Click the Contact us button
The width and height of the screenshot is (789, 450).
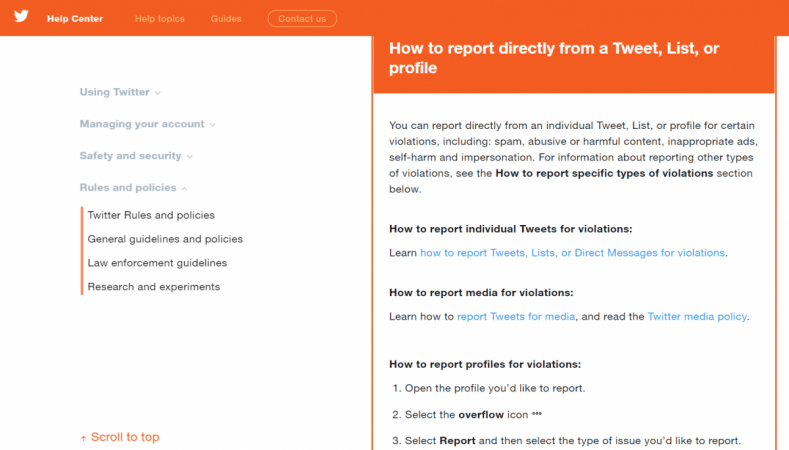pos(302,19)
